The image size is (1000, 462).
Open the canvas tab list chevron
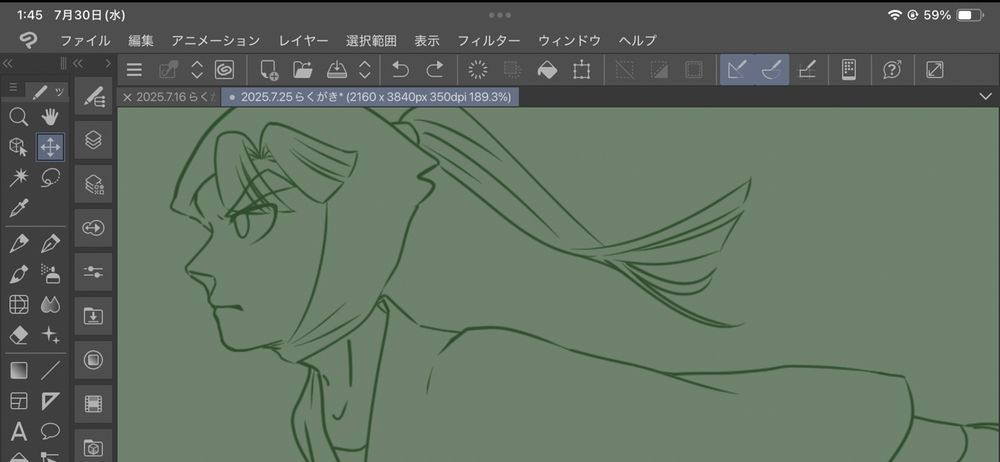click(985, 96)
